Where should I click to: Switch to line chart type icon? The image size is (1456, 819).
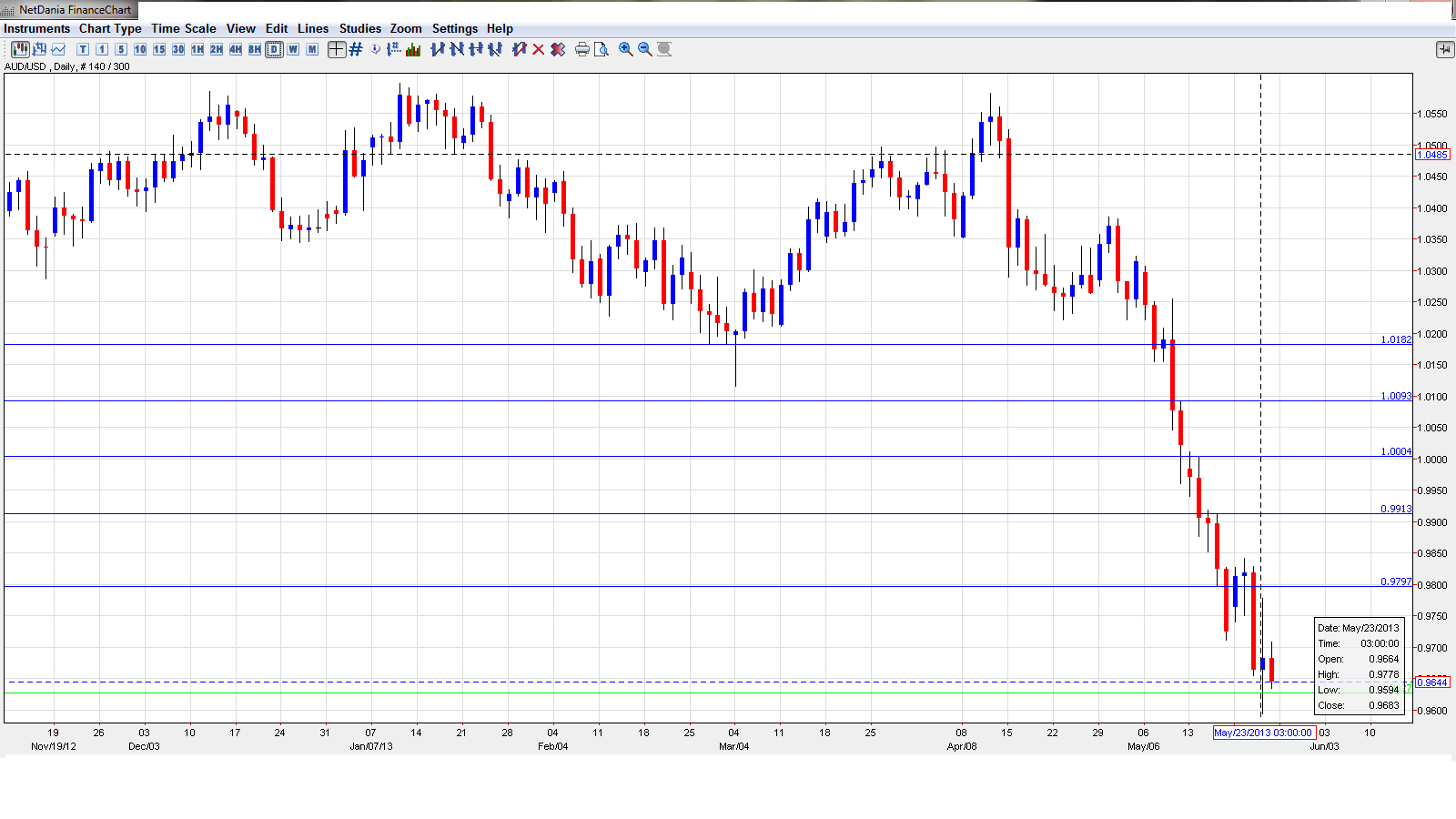pos(58,49)
